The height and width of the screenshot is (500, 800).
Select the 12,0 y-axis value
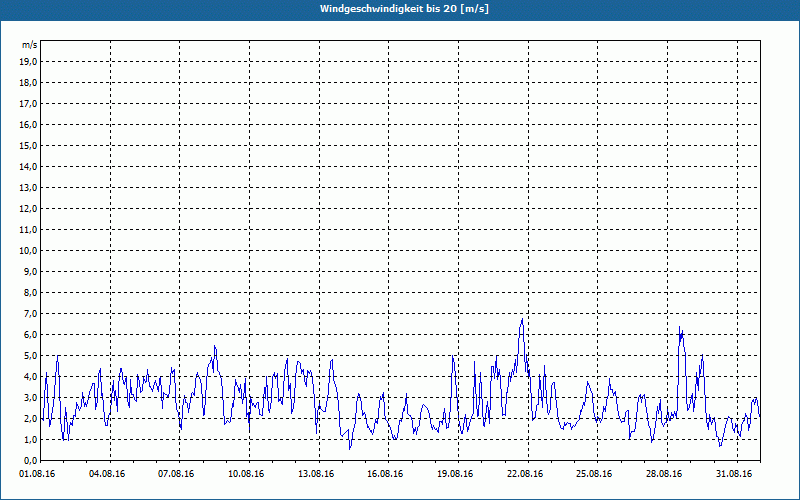point(28,209)
